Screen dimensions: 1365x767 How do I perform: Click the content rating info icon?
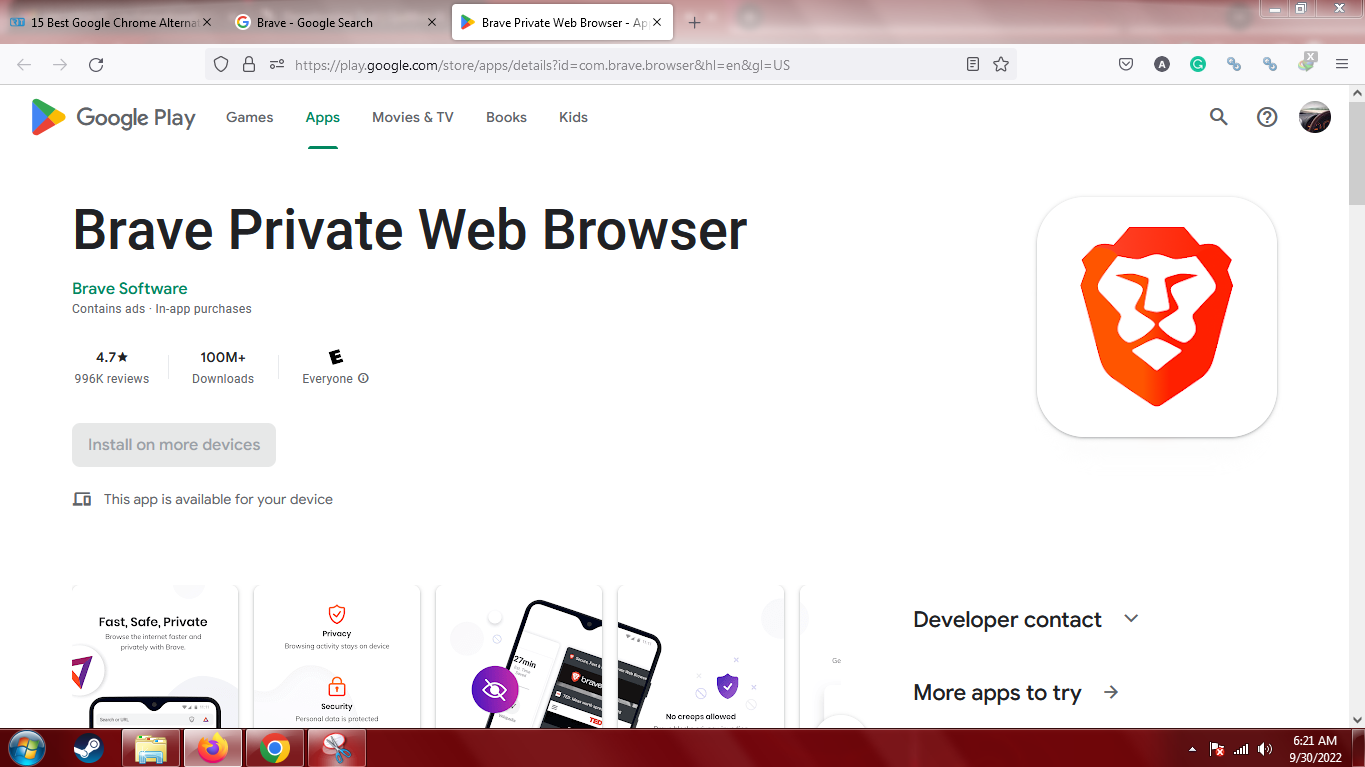coord(363,379)
